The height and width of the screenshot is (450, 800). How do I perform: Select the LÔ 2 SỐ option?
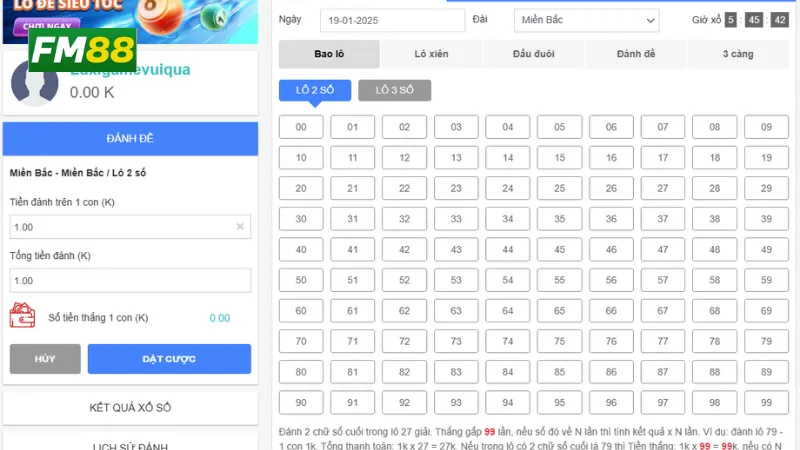click(314, 90)
